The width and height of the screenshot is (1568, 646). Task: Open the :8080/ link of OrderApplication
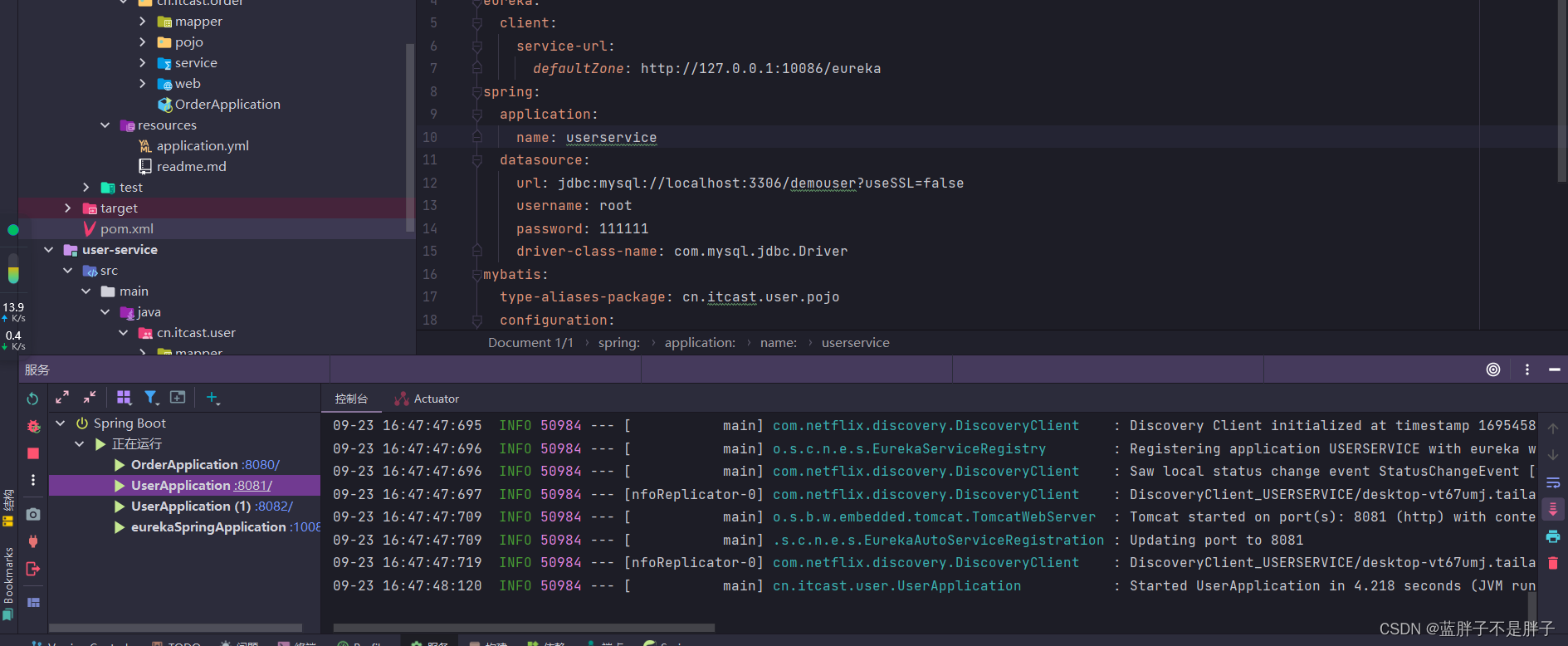[x=261, y=465]
